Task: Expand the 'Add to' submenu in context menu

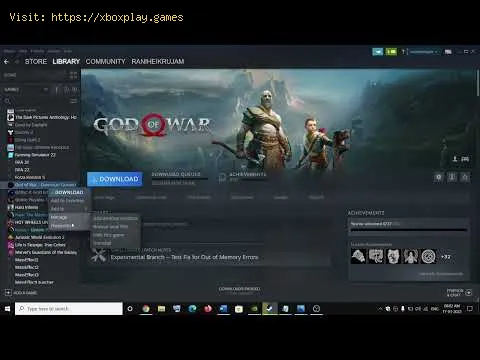Action: (69, 209)
